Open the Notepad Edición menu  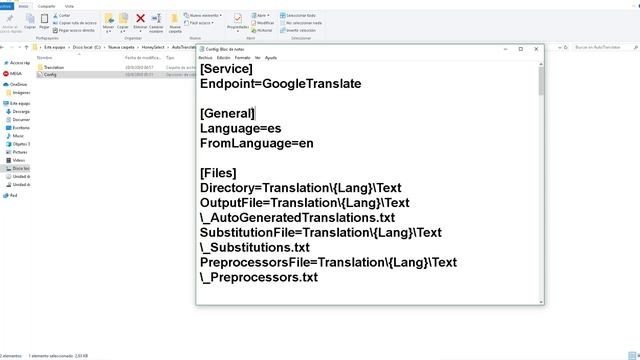click(224, 58)
